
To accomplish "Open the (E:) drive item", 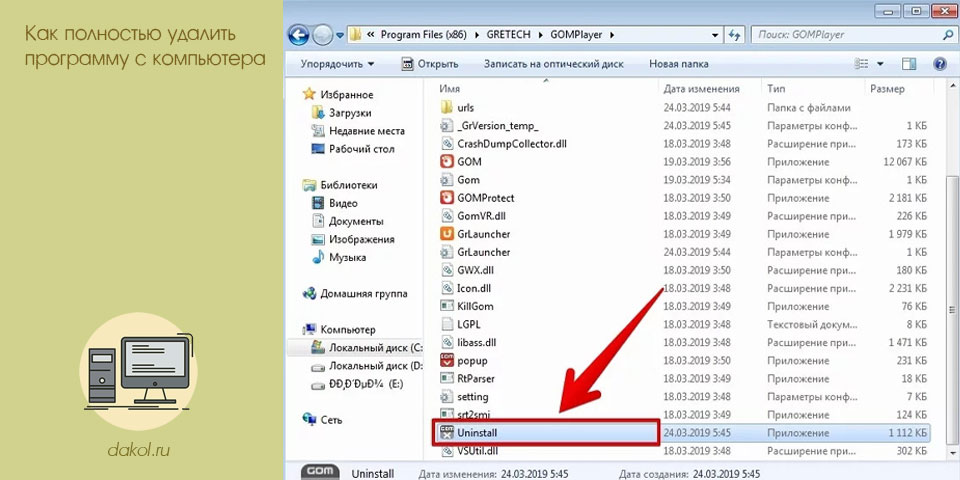I will [x=358, y=384].
